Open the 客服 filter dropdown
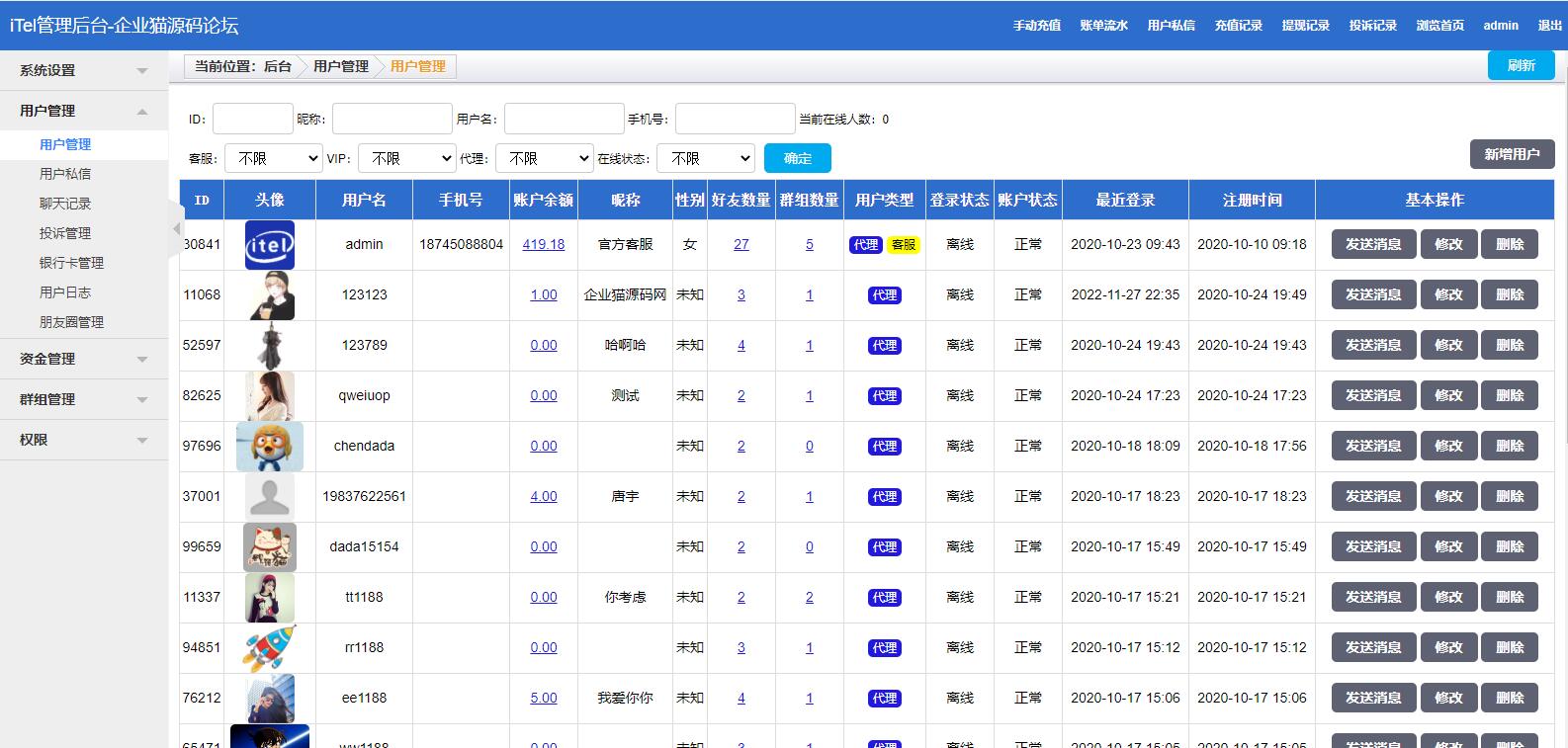The image size is (1568, 748). [x=274, y=158]
